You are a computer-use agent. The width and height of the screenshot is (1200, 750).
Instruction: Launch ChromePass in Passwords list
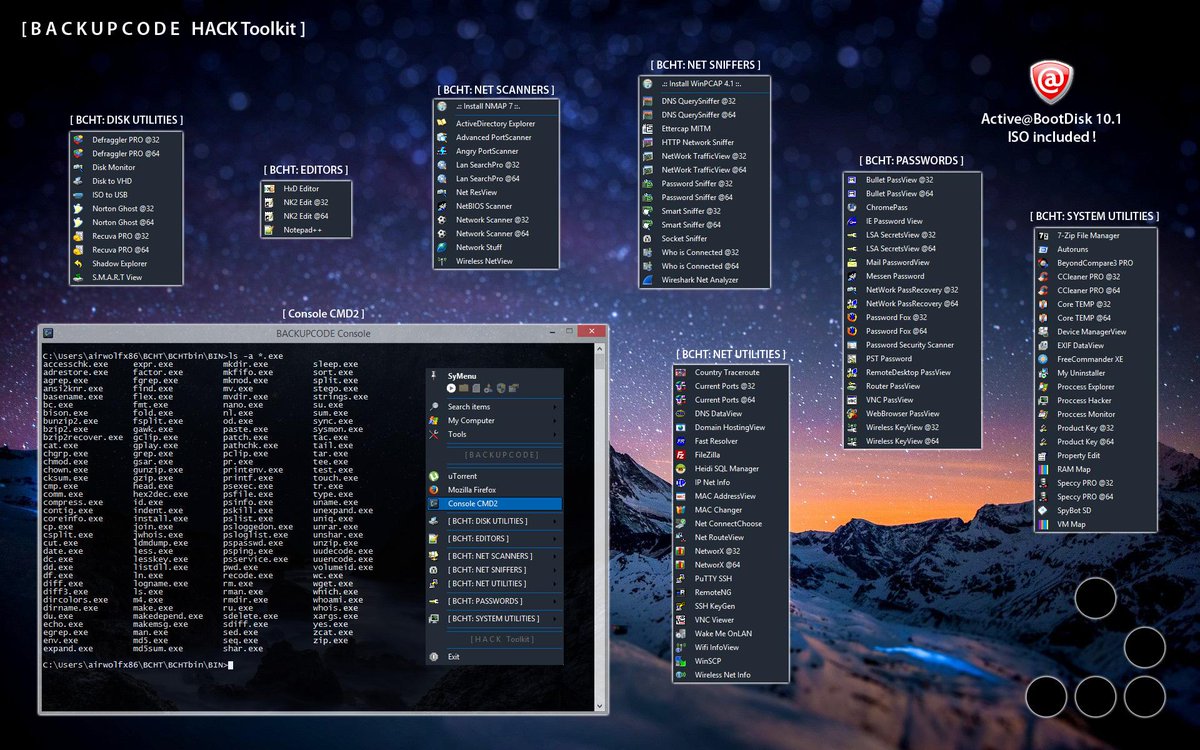click(912, 207)
